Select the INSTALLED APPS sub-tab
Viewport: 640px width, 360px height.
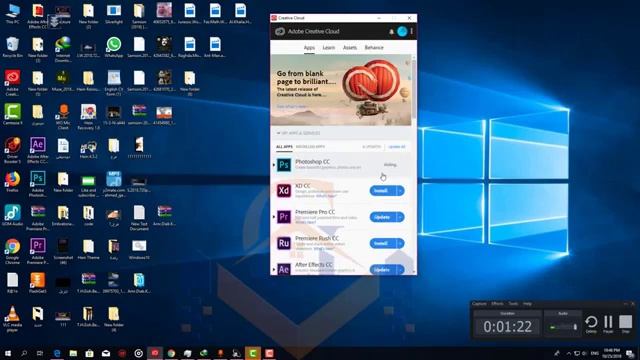coord(310,147)
